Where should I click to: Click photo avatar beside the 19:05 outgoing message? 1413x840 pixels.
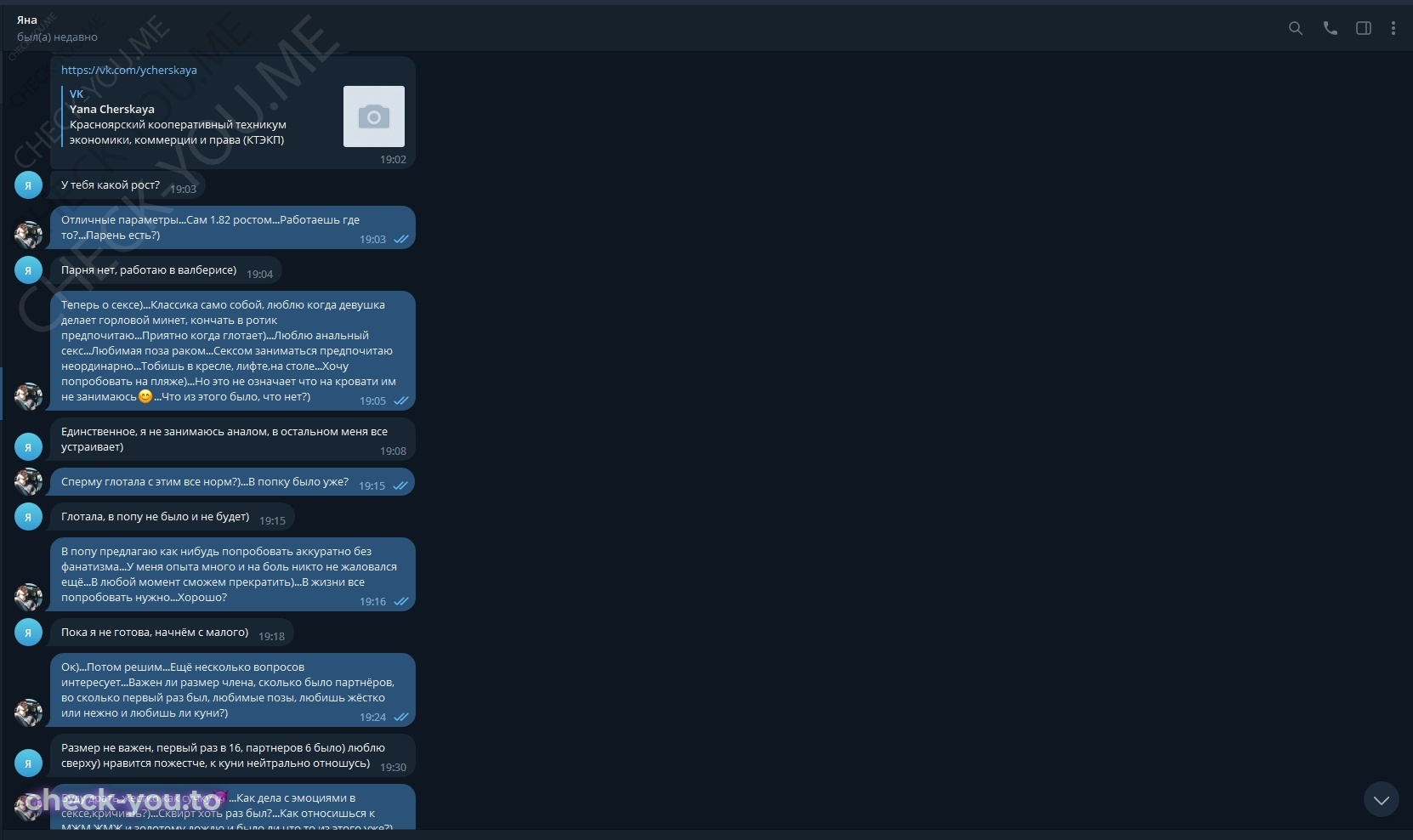click(28, 396)
